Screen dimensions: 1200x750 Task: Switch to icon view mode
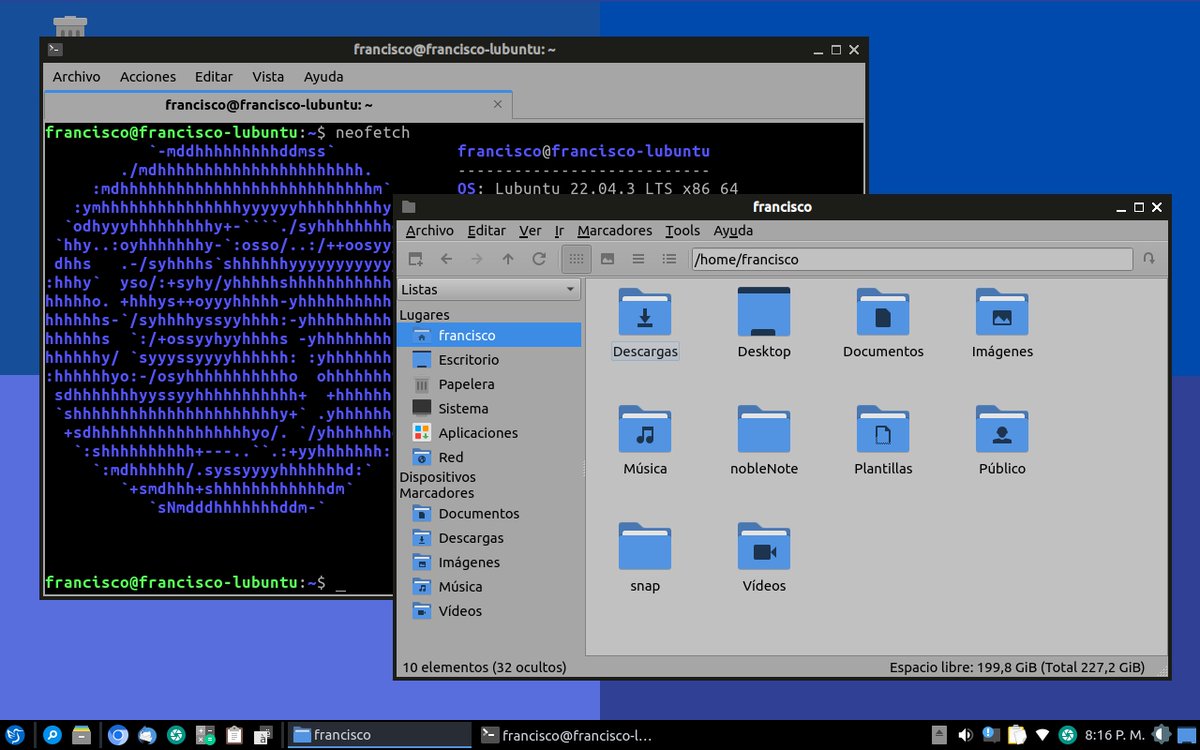coord(576,259)
